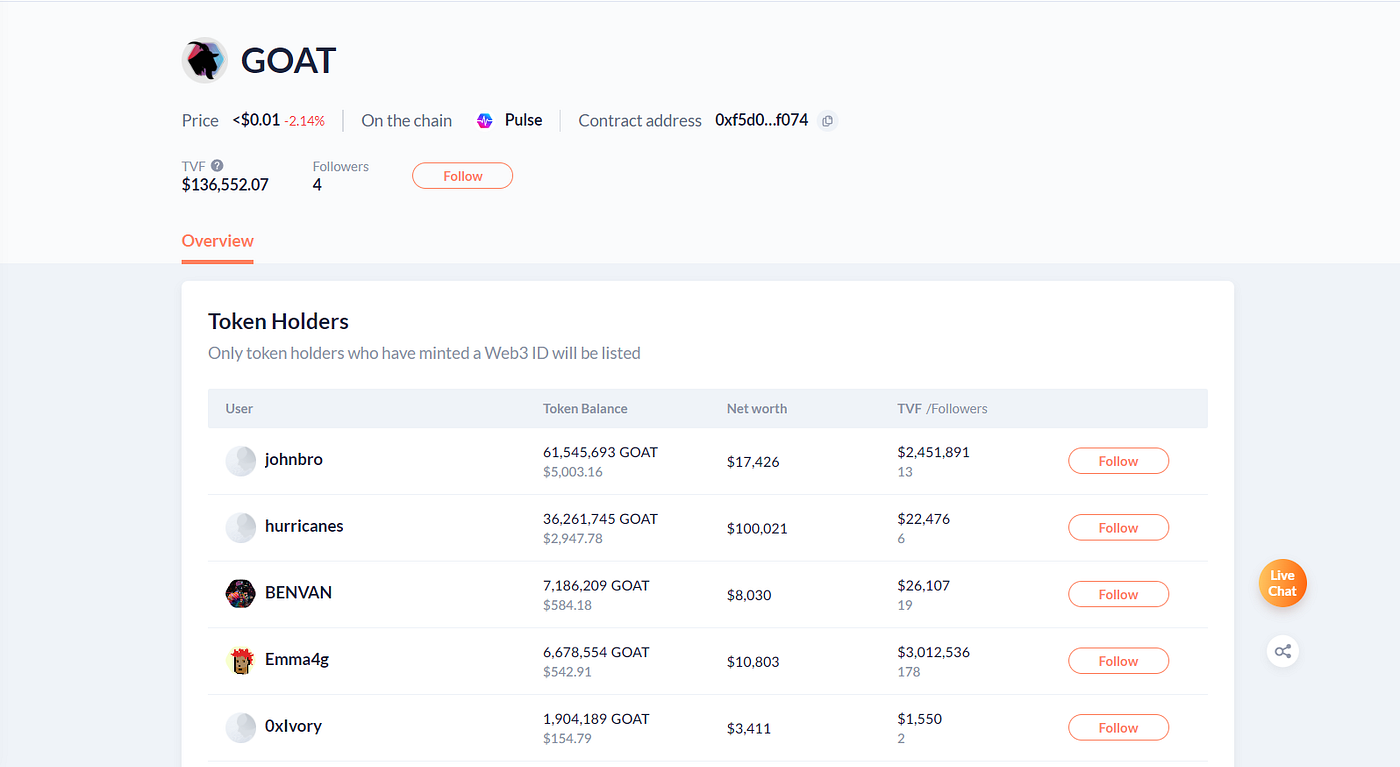The height and width of the screenshot is (767, 1400).
Task: Switch to the Overview tab
Action: click(218, 241)
